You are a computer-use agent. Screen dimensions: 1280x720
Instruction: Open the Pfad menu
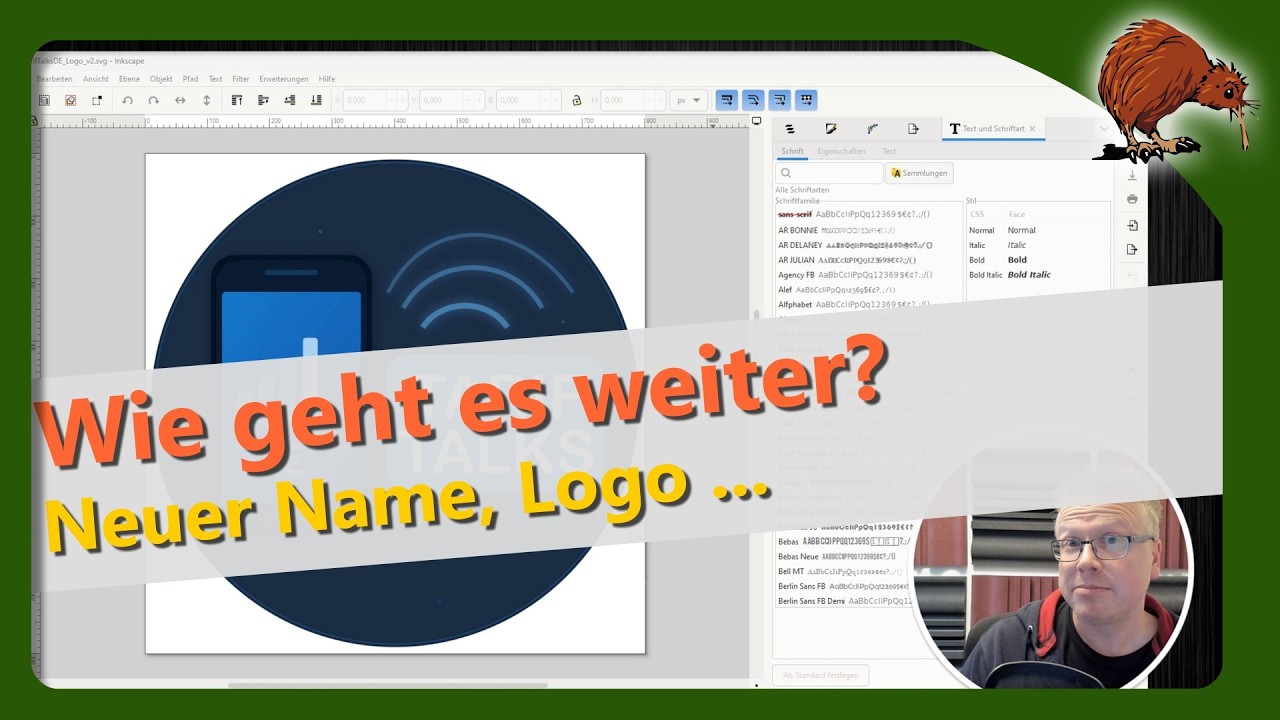coord(190,79)
